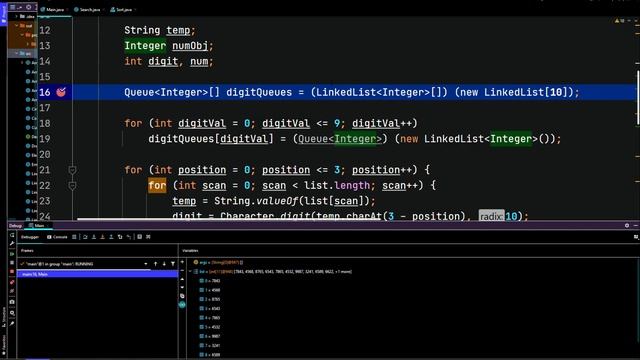
Task: Click the New Watch plus icon
Action: pos(182,262)
